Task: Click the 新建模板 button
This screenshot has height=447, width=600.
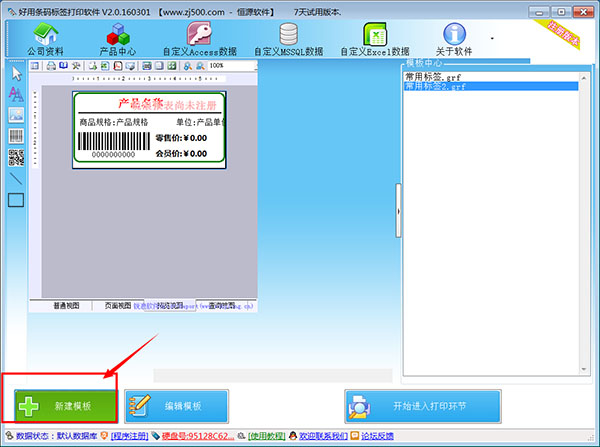Action: coord(66,406)
